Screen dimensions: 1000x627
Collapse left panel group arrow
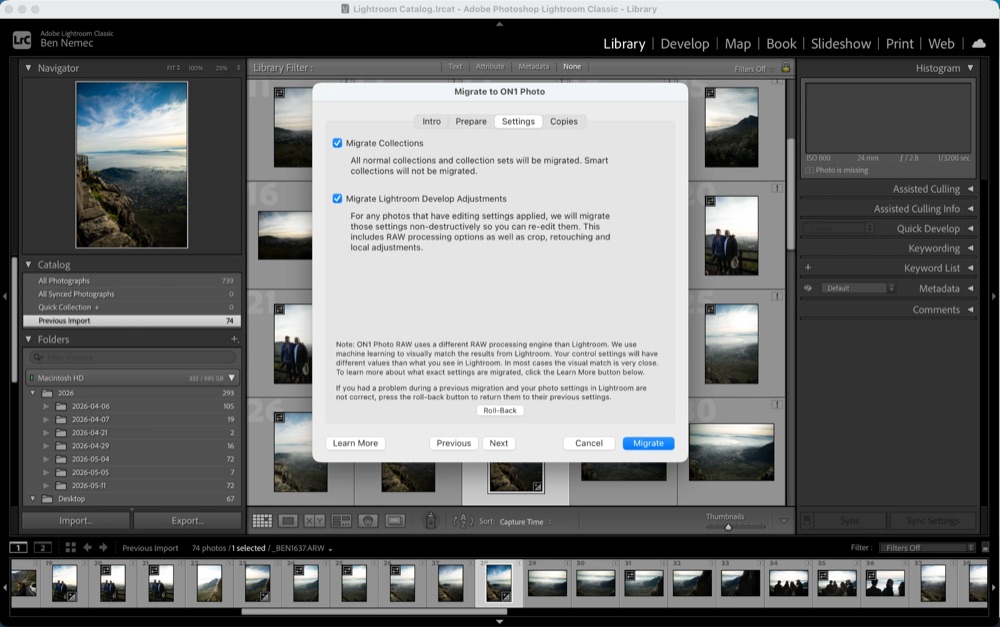pos(5,296)
